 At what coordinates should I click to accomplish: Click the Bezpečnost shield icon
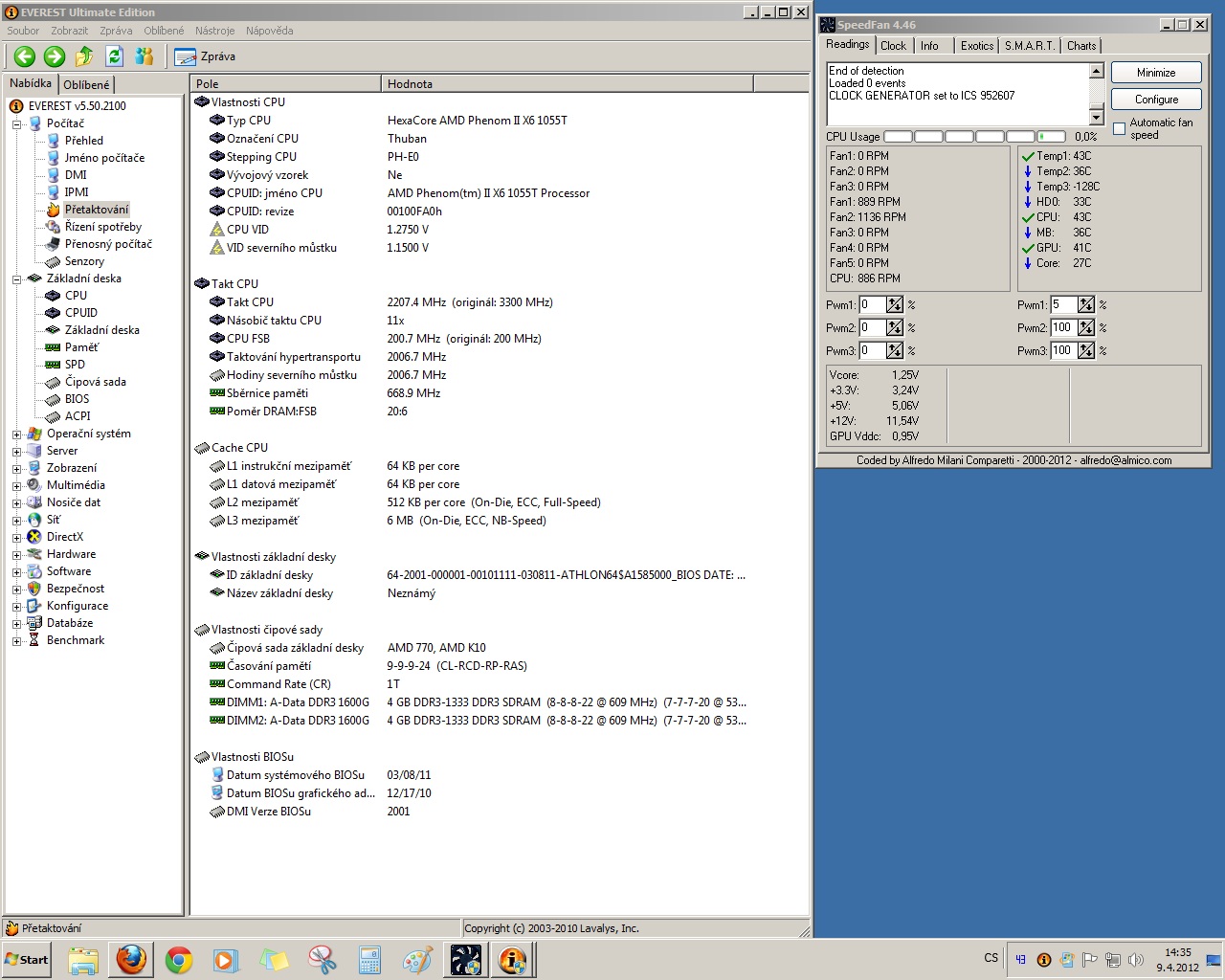coord(34,589)
